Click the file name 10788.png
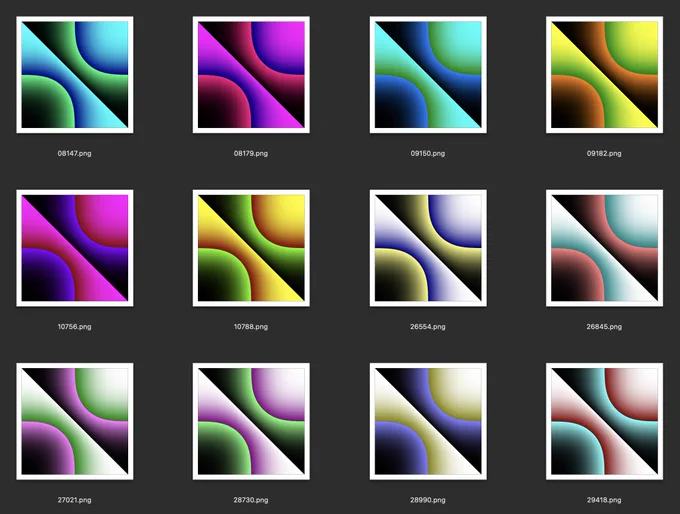Screen dimensions: 680x514 (x=251, y=327)
